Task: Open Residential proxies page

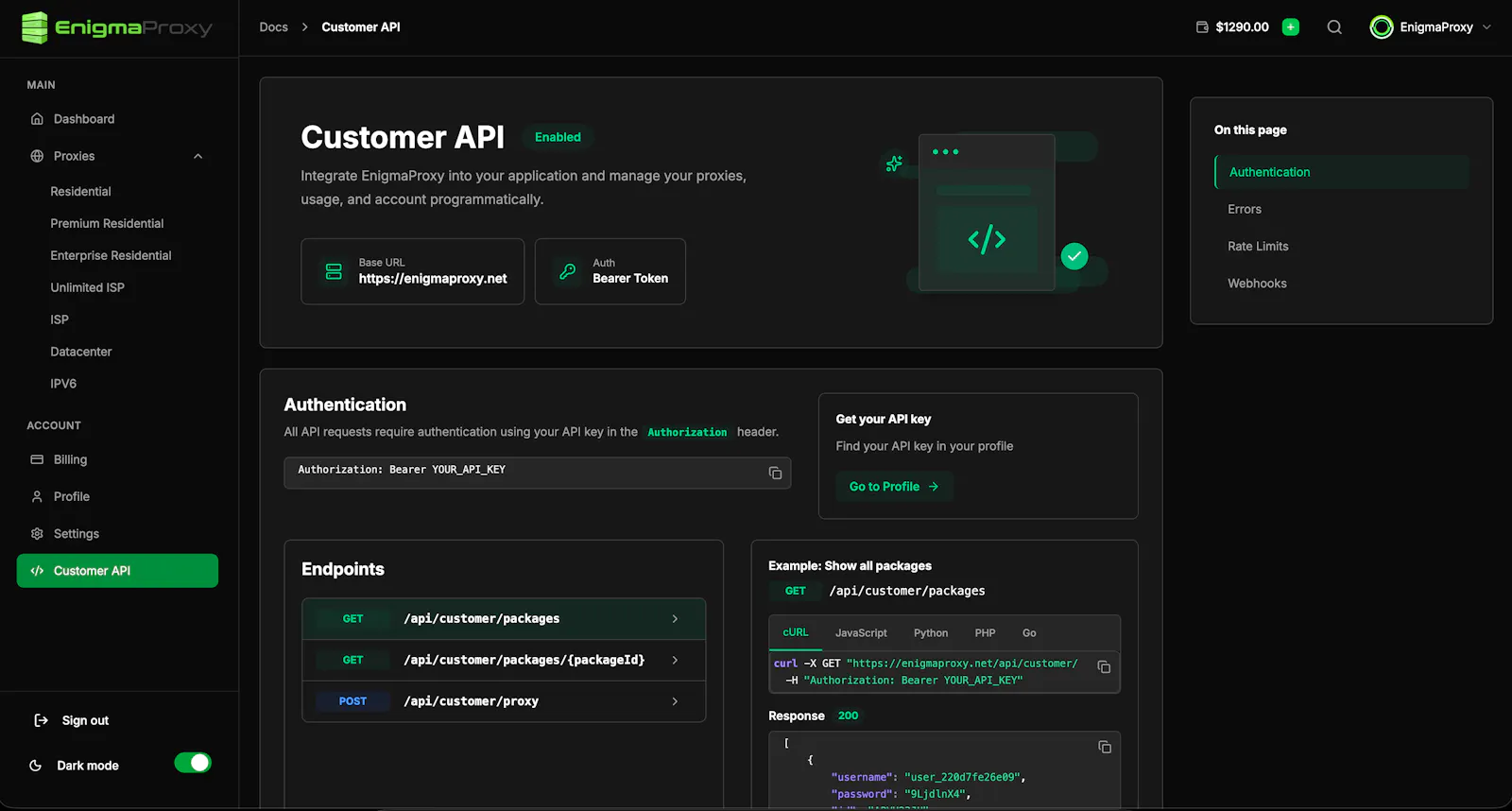Action: point(80,192)
